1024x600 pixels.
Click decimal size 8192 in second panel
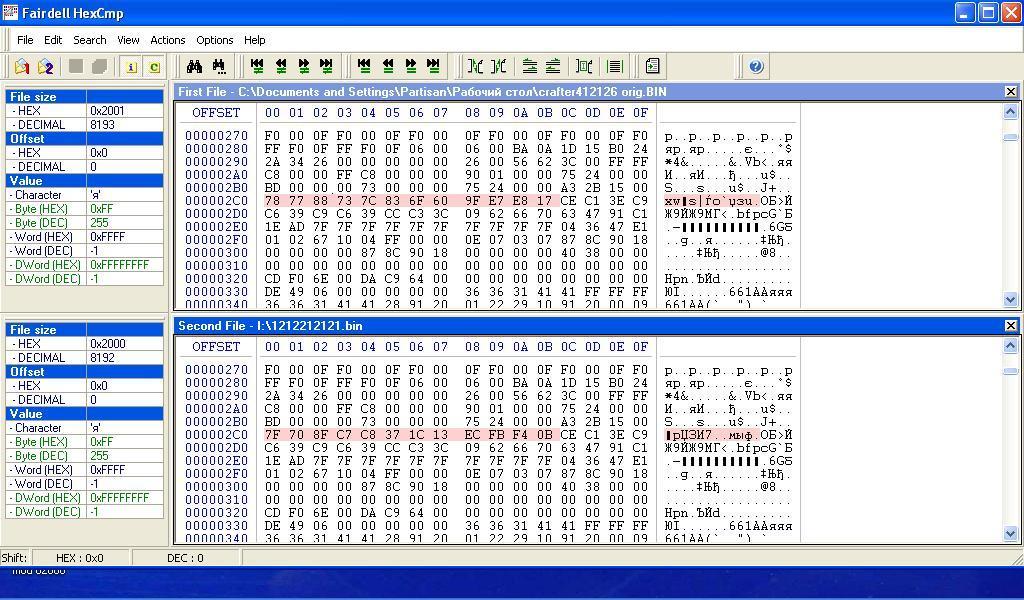coord(125,358)
